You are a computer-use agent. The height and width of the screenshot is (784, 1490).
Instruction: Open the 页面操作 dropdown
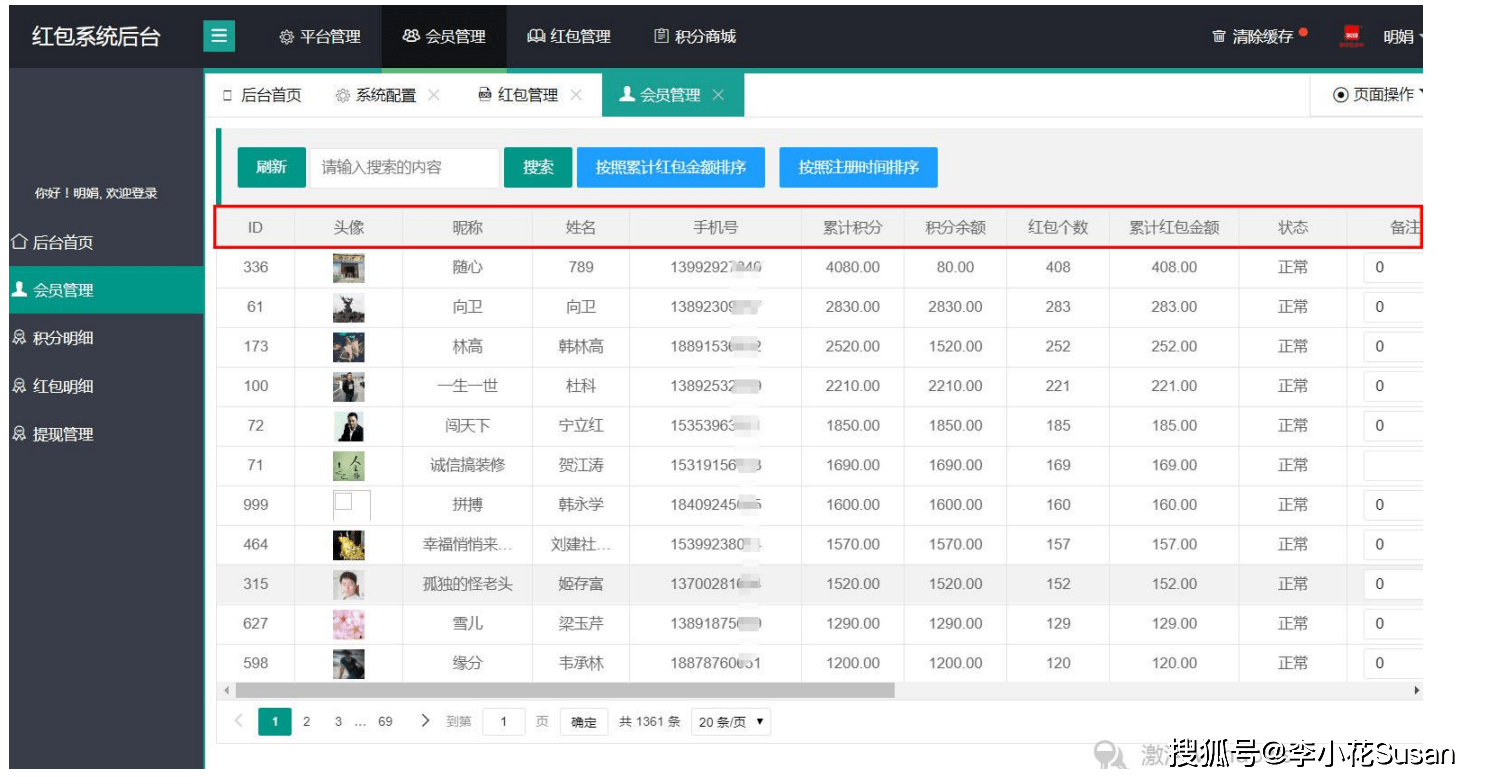[x=1375, y=91]
